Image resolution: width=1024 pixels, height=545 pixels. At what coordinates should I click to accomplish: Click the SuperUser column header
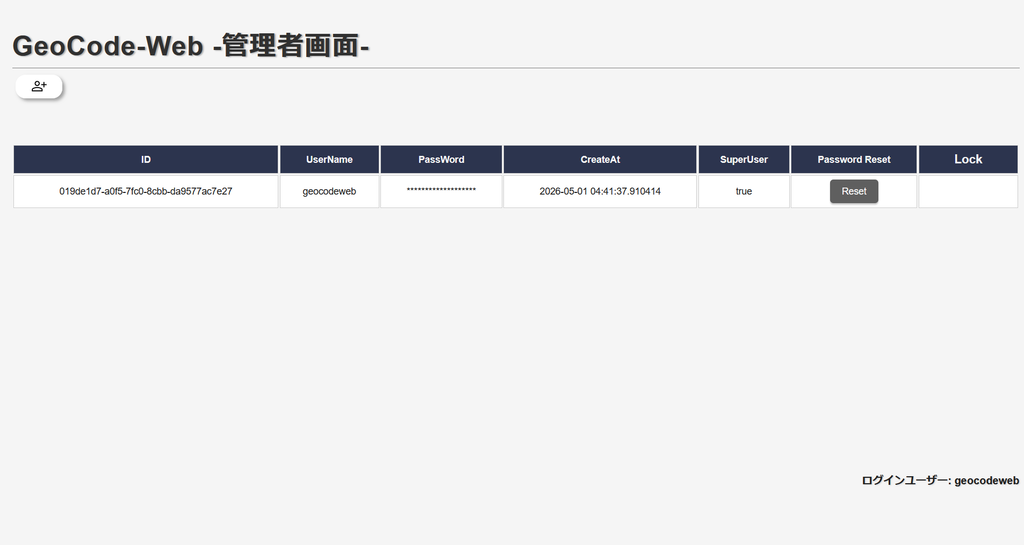[744, 159]
